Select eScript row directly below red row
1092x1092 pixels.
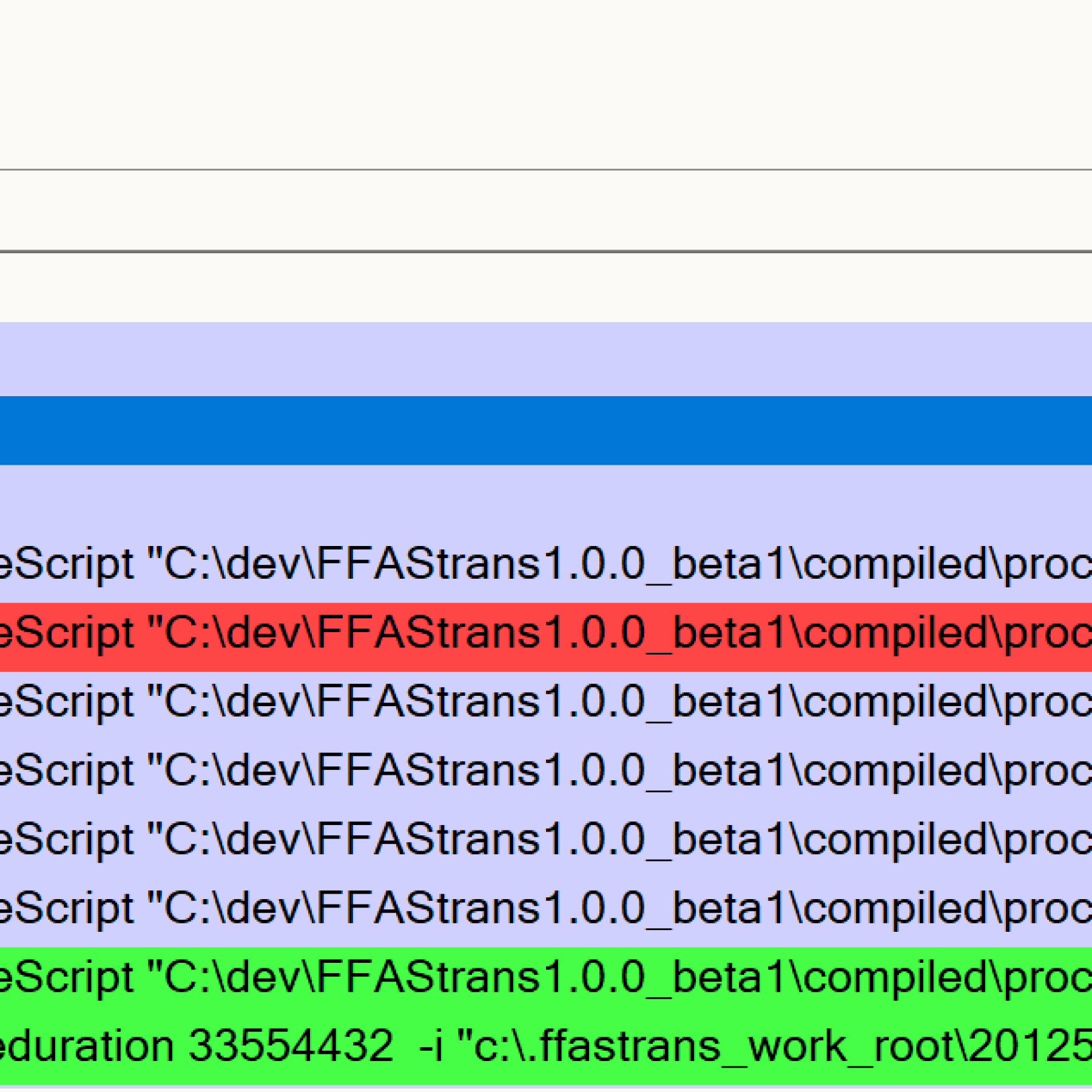(546, 706)
